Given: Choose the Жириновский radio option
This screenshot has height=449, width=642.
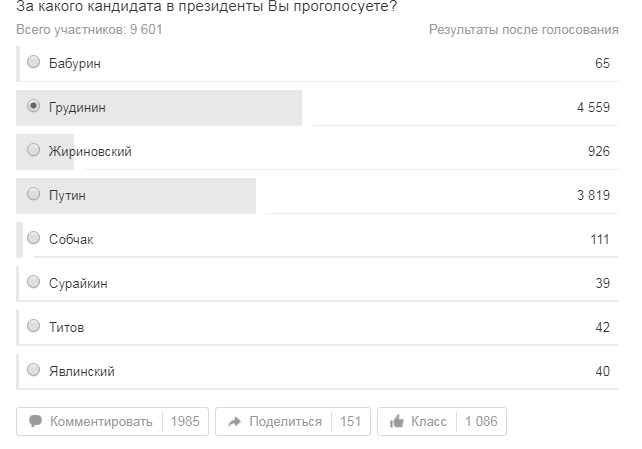Looking at the screenshot, I should [x=34, y=150].
